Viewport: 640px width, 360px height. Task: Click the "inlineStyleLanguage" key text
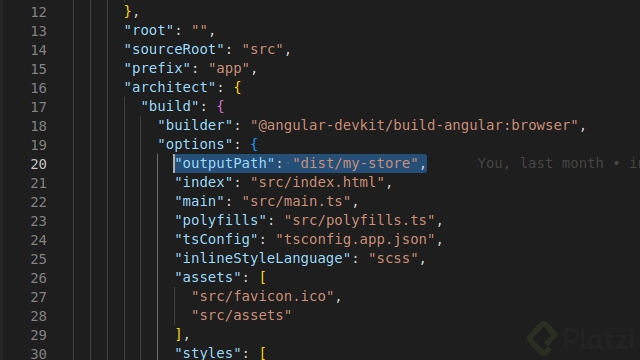pos(263,258)
